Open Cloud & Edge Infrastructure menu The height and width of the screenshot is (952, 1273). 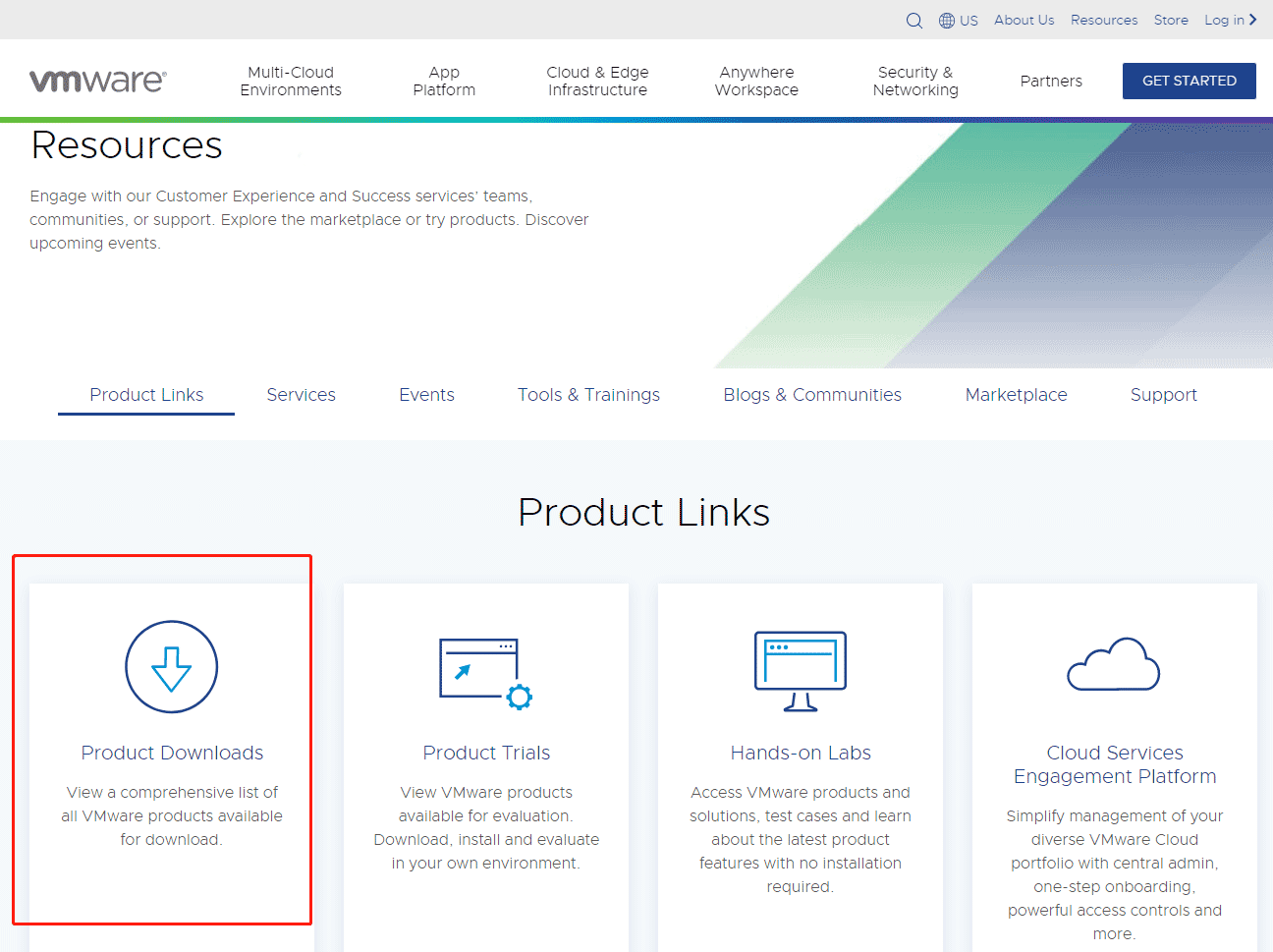[x=597, y=81]
